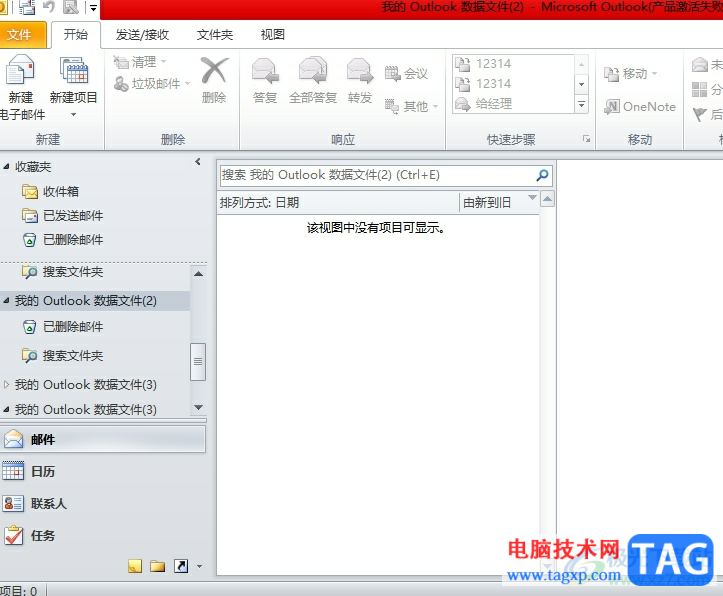The image size is (723, 596).
Task: Switch to Tasks (任务) navigation
Action: click(x=103, y=536)
